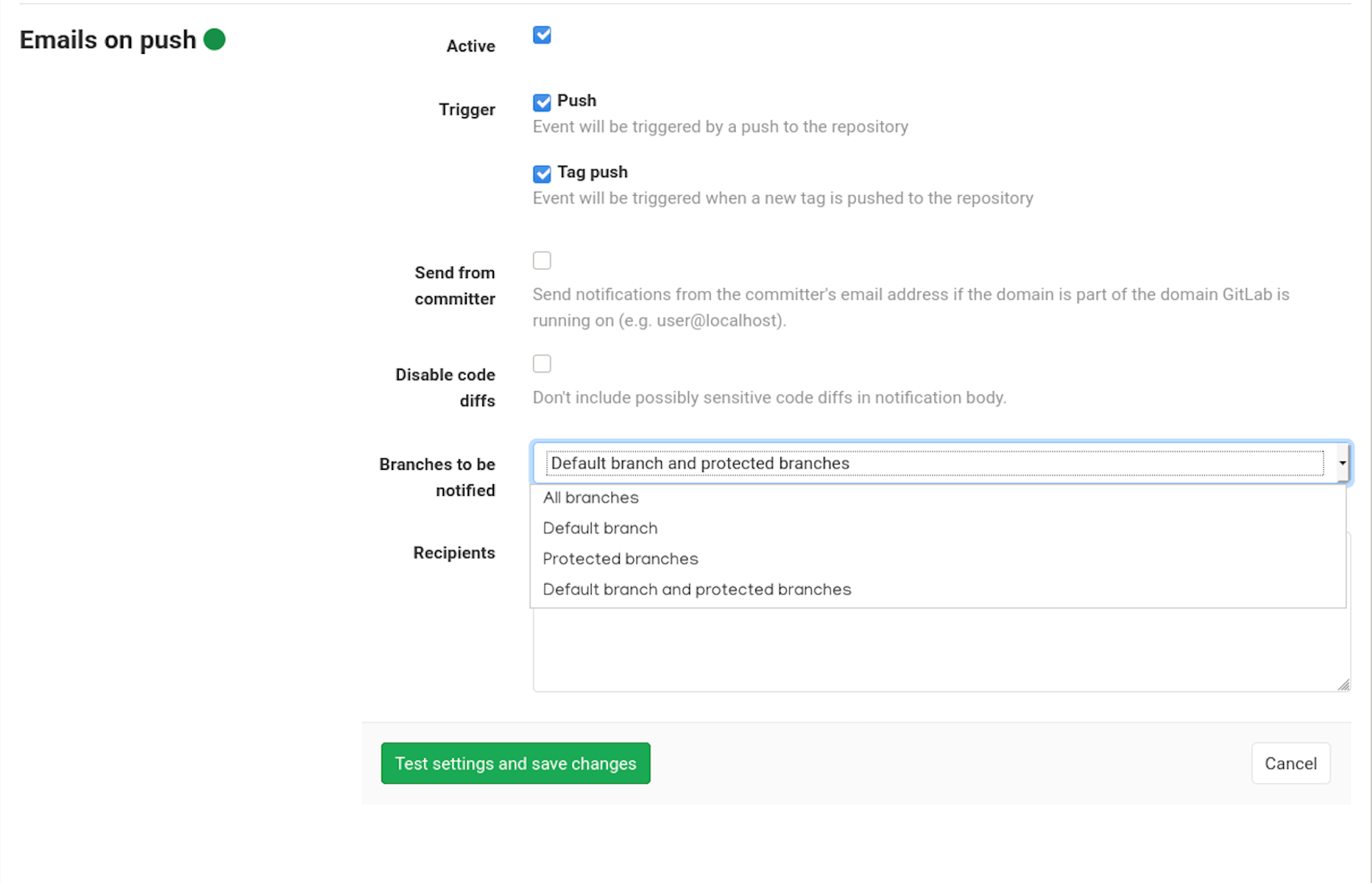Click the Cancel button
1372x883 pixels.
click(1291, 763)
